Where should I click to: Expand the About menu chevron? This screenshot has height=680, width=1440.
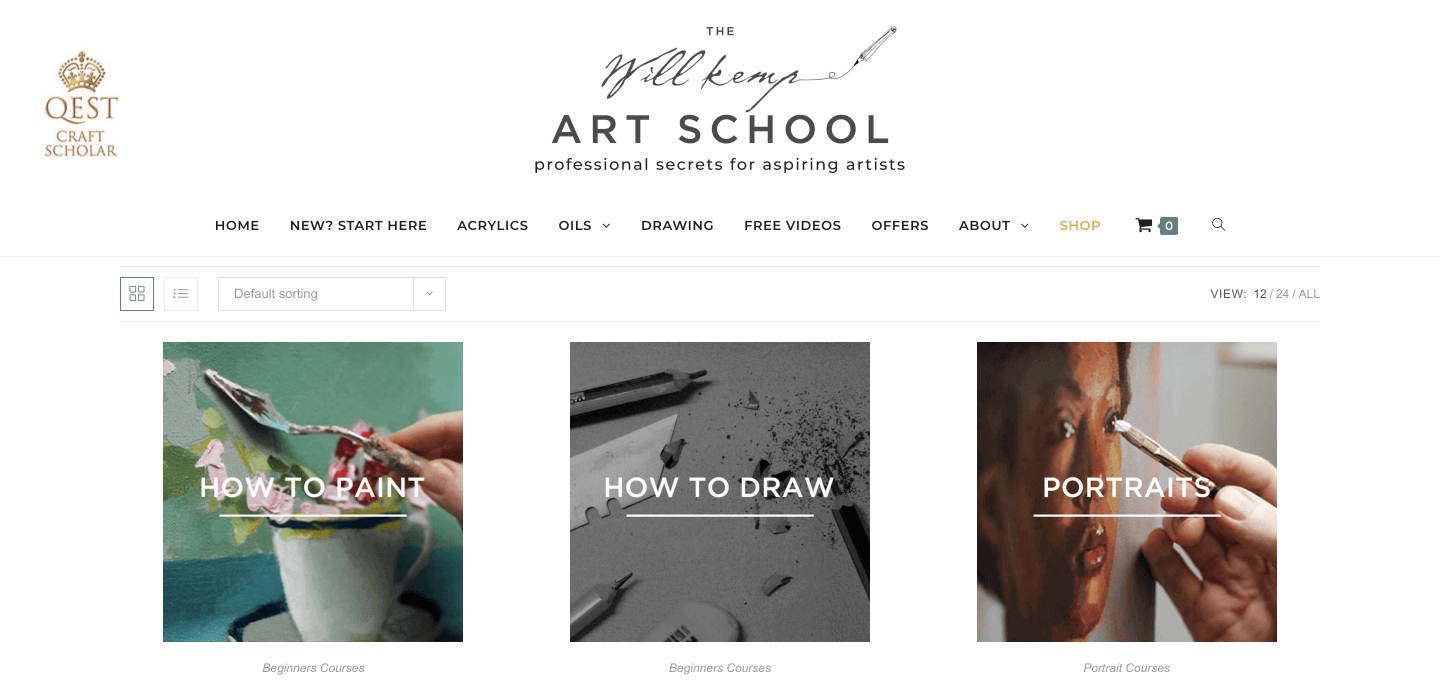tap(1024, 226)
